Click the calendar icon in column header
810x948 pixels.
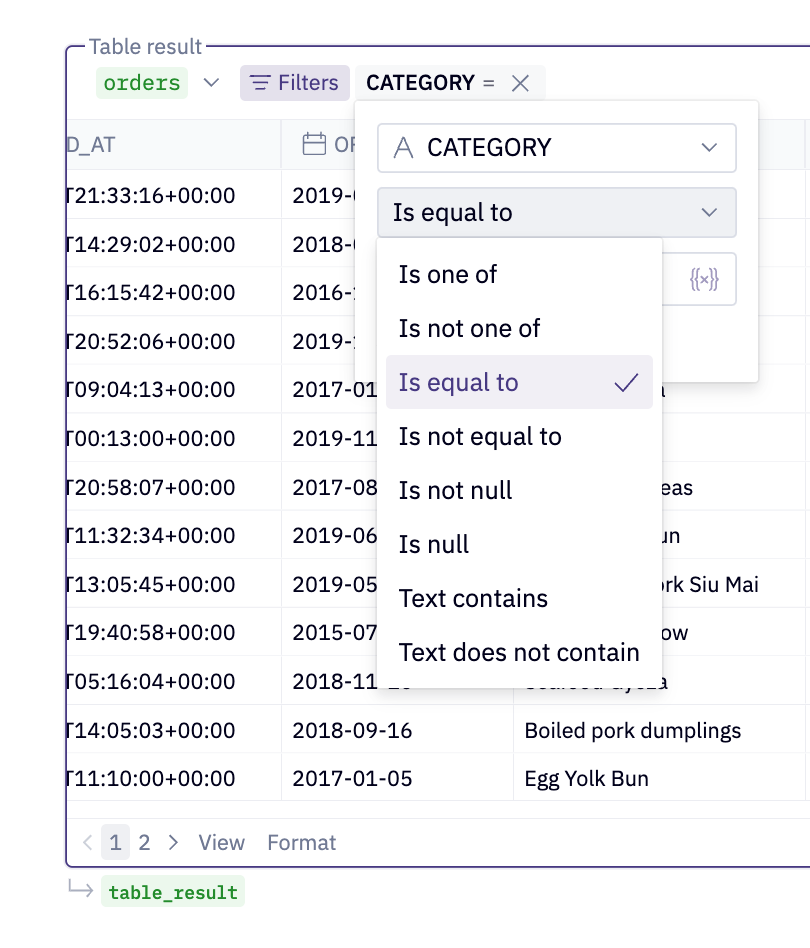(x=314, y=145)
